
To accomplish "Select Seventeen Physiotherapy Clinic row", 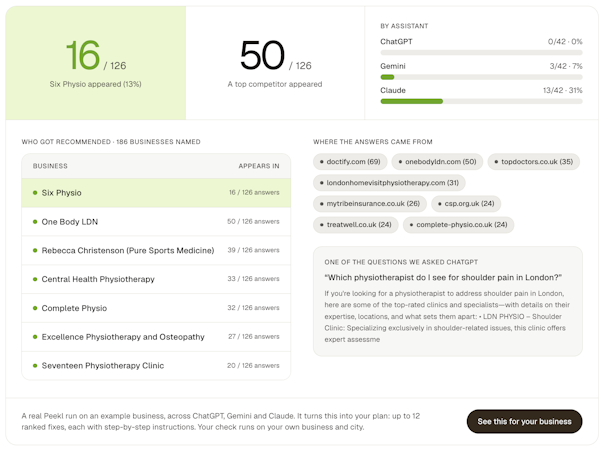I will (x=156, y=365).
